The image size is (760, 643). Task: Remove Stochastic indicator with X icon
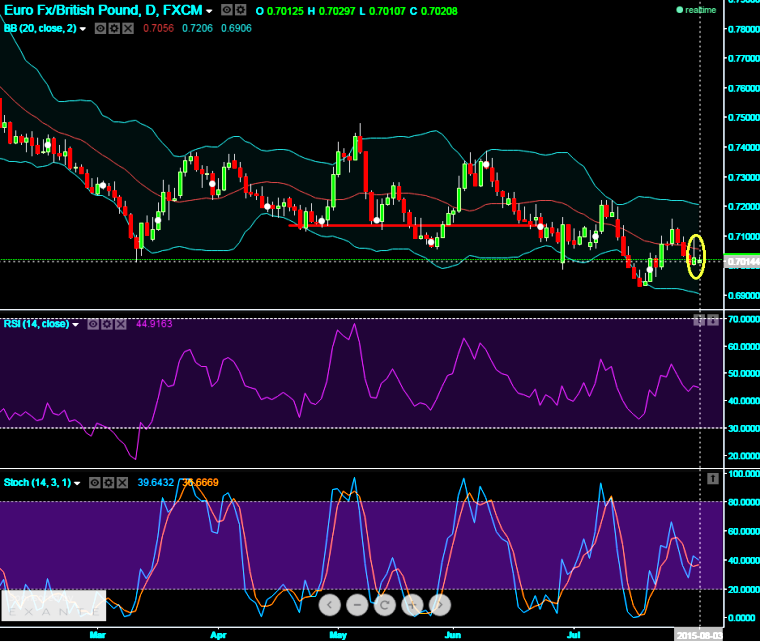tap(122, 483)
